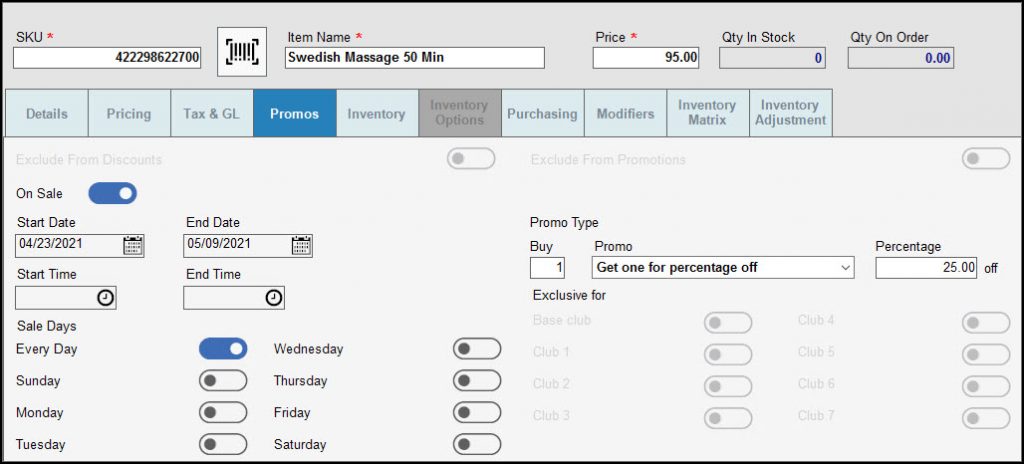Click the Buy quantity field

tap(547, 267)
